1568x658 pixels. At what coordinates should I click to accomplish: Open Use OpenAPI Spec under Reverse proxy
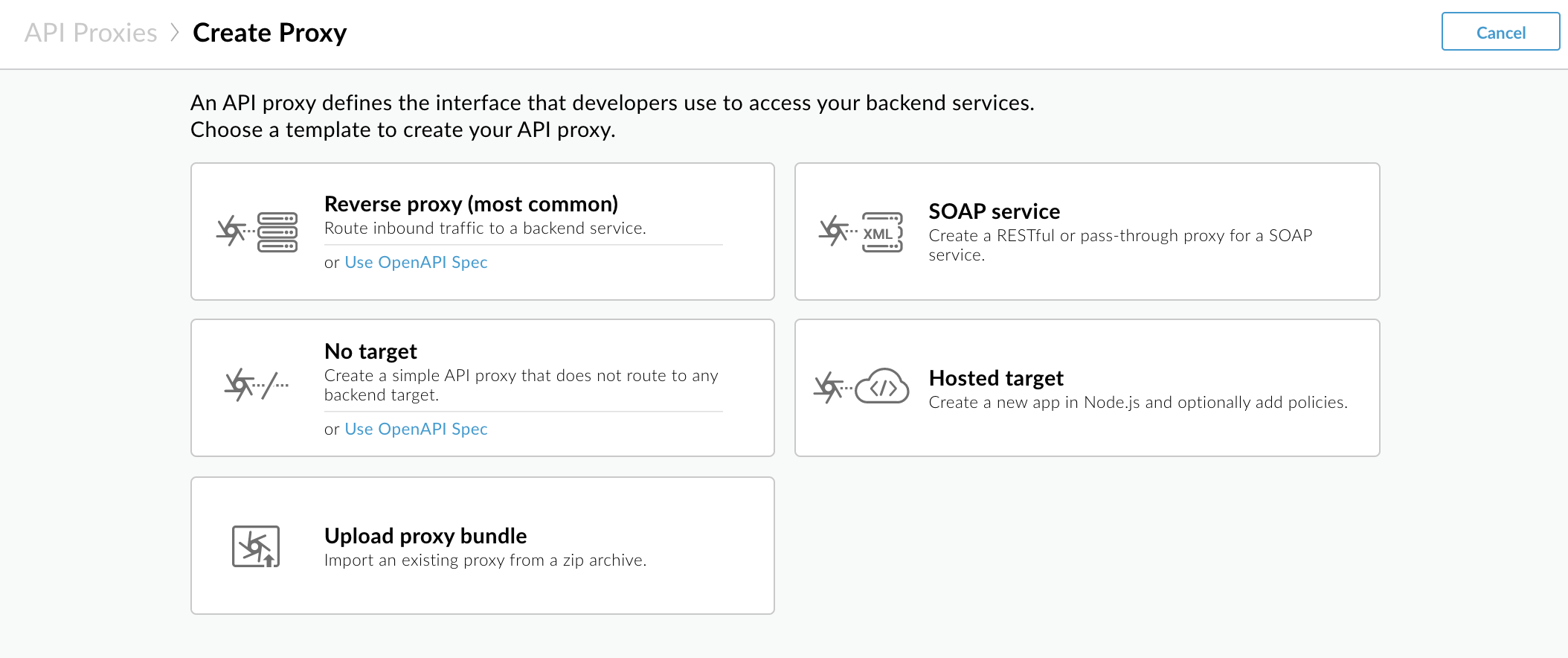[x=416, y=262]
